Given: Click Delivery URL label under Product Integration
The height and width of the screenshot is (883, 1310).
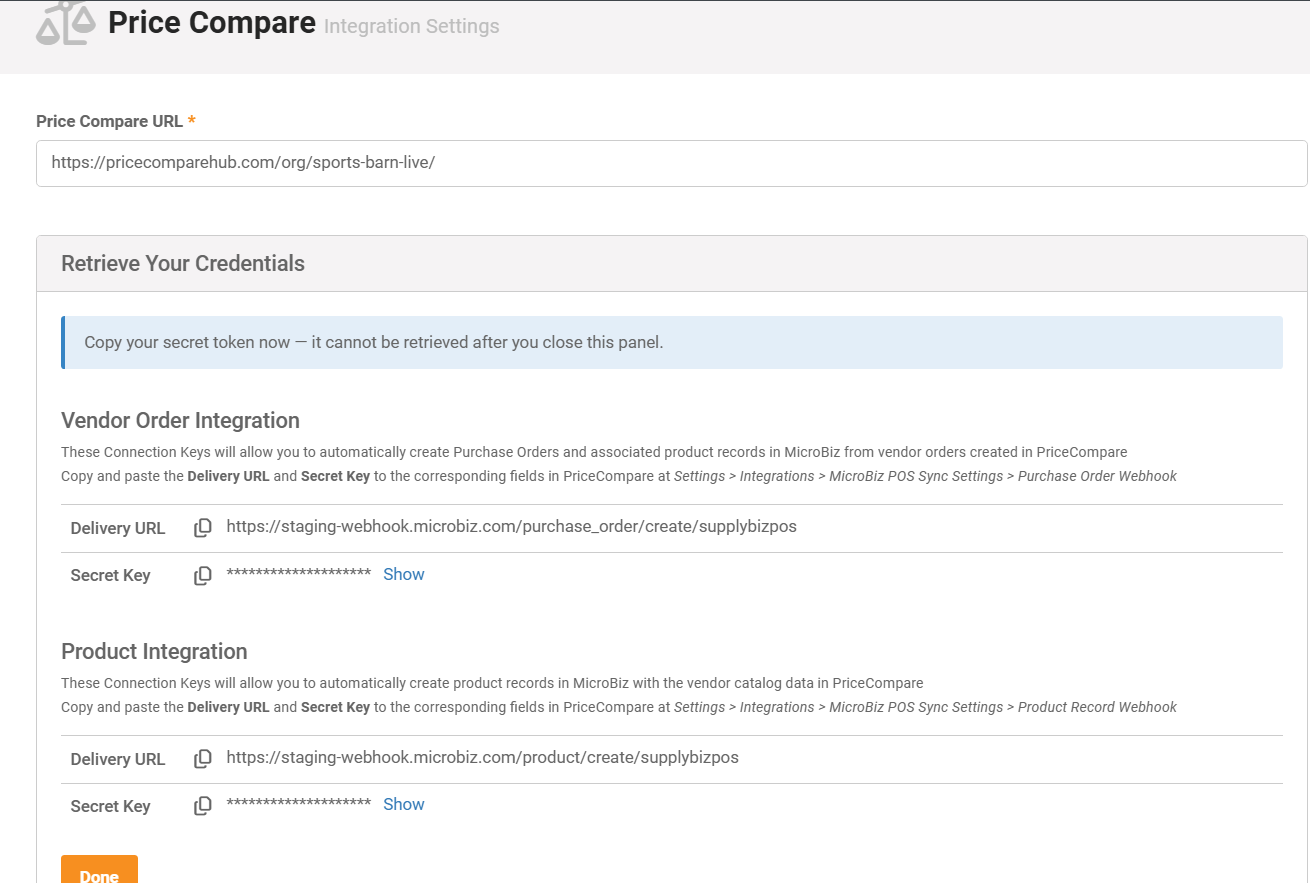Looking at the screenshot, I should point(118,759).
